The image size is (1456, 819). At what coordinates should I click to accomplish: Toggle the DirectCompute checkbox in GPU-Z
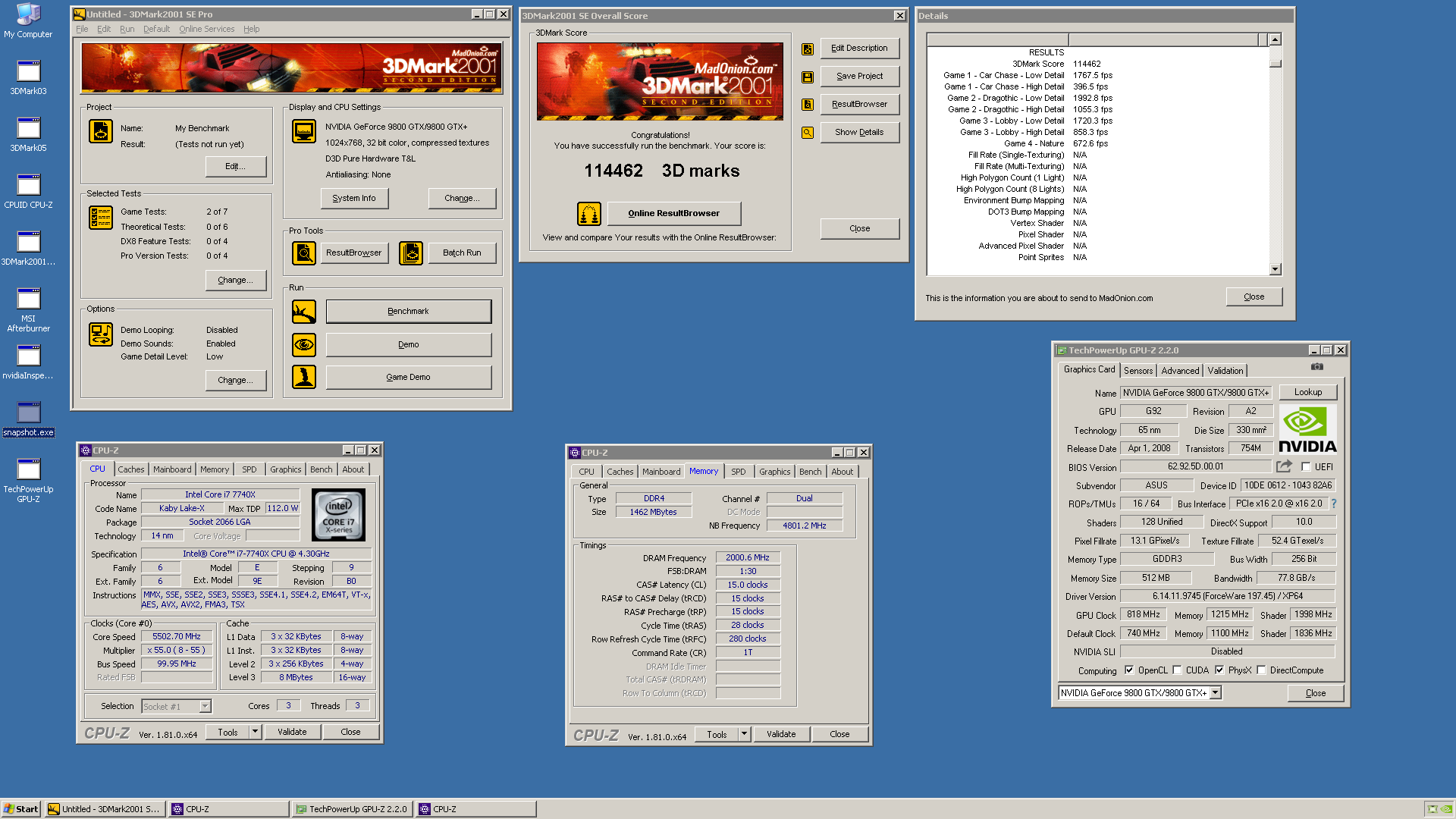pos(1261,670)
